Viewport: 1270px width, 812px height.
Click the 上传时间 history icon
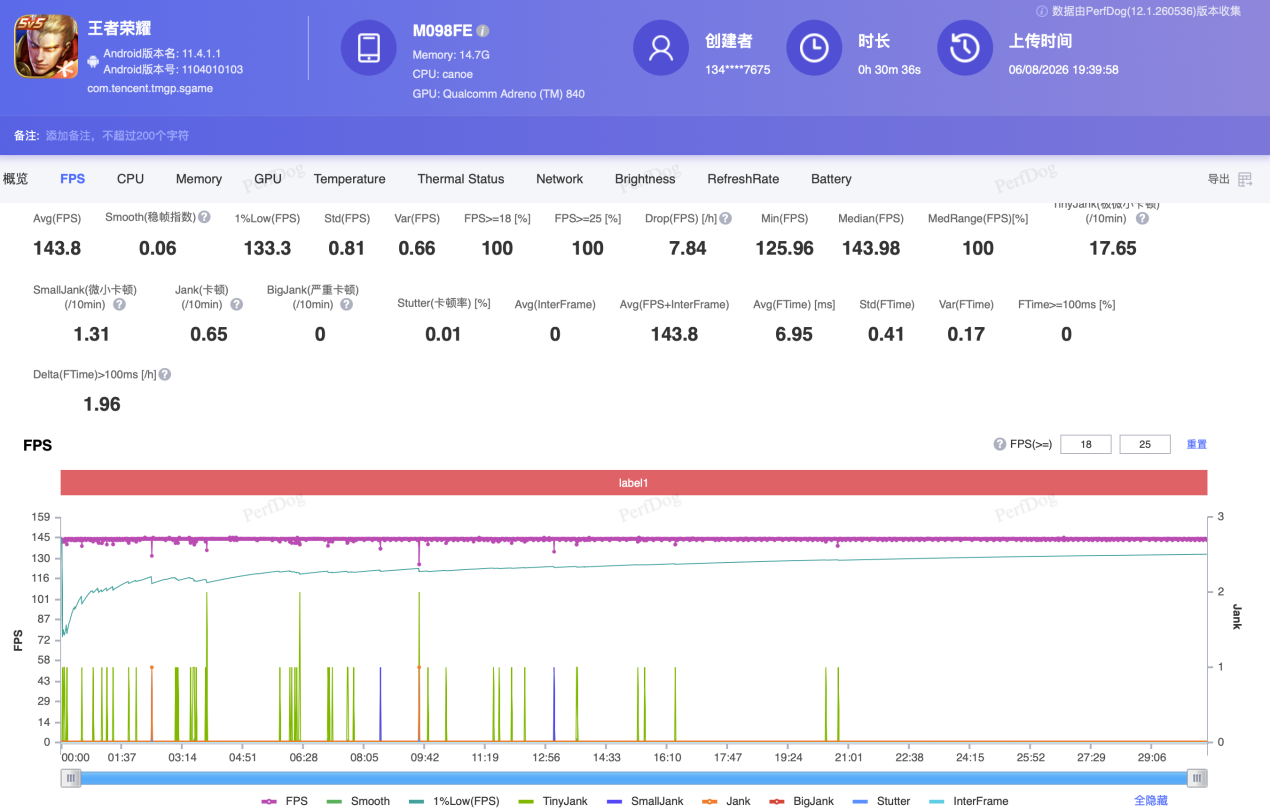tap(965, 48)
